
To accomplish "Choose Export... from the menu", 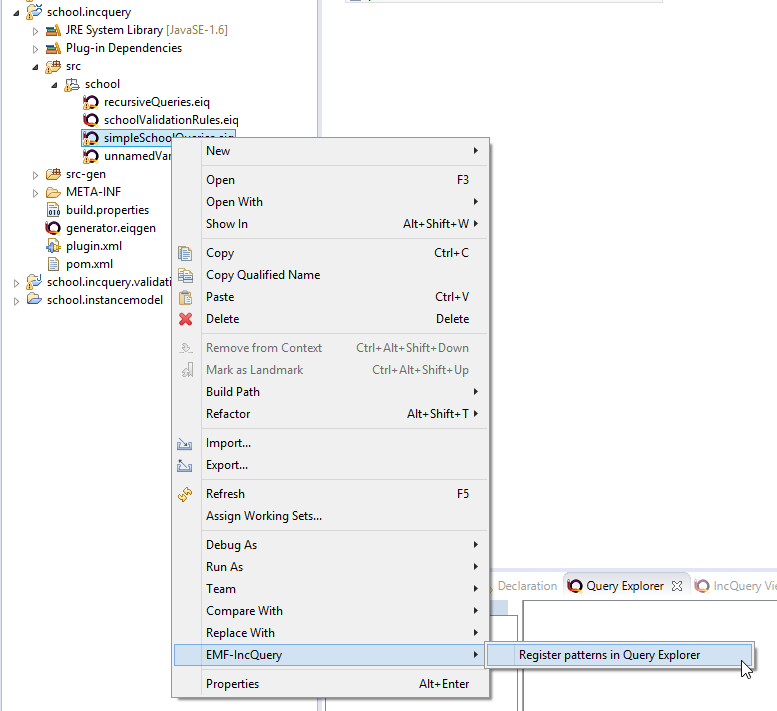I will coord(331,465).
